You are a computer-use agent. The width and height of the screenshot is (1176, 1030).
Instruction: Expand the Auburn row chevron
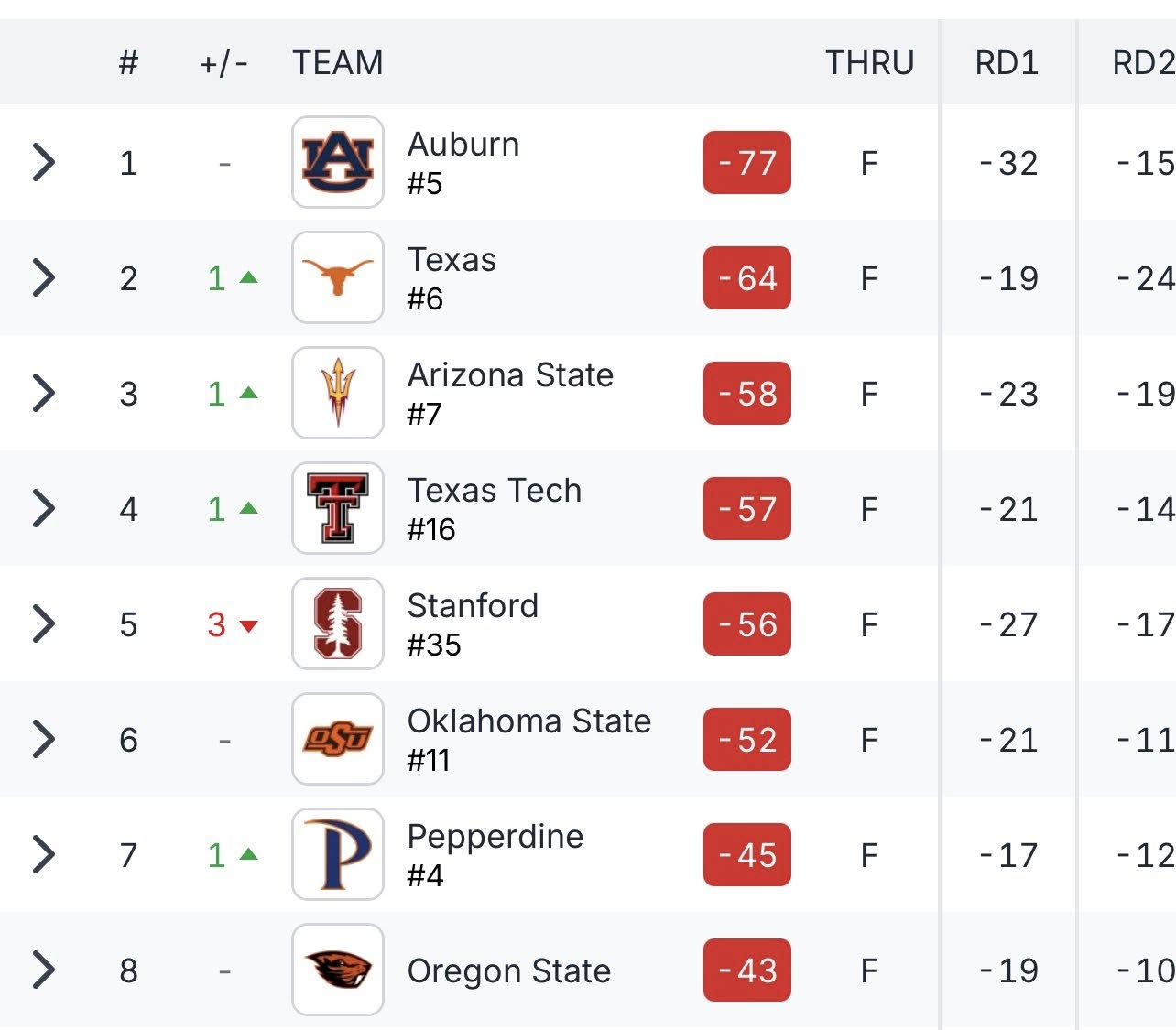(43, 162)
